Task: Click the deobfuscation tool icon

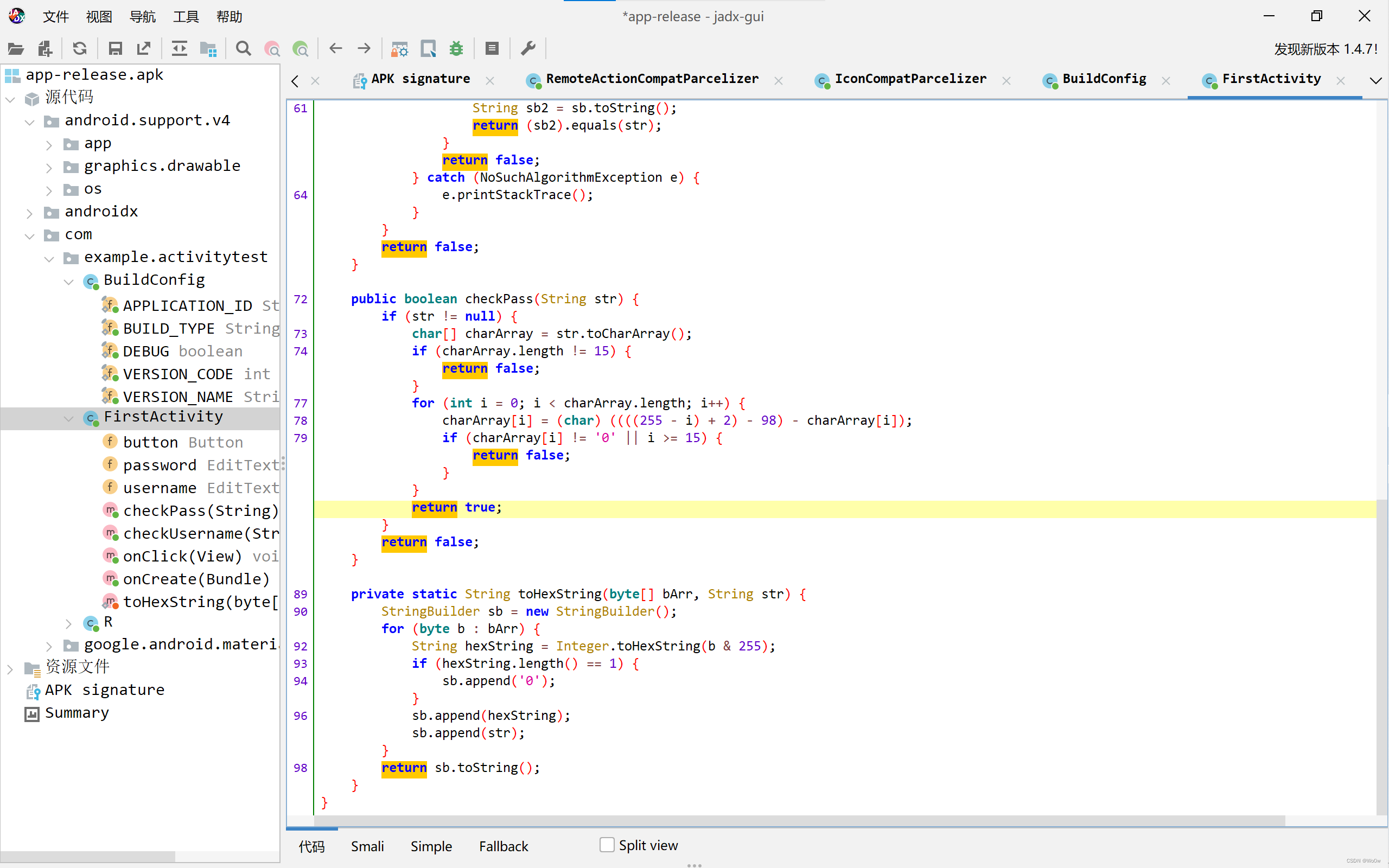Action: pos(399,49)
